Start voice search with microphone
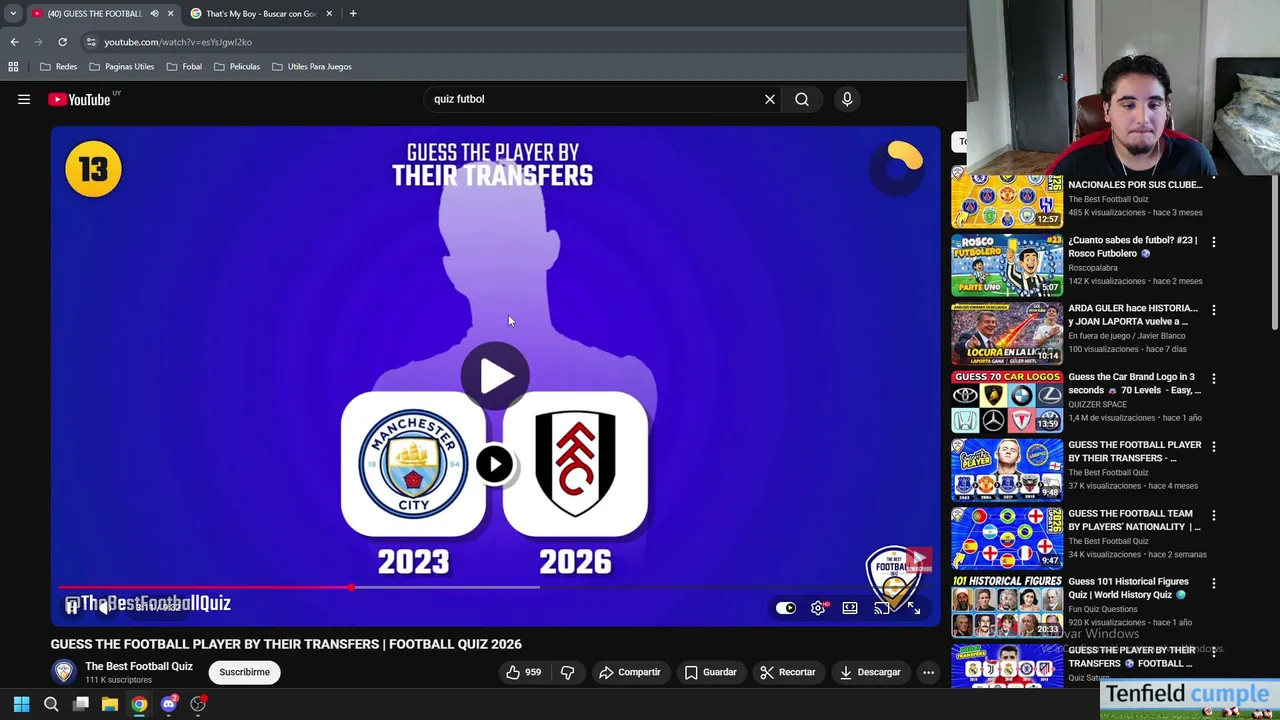Viewport: 1280px width, 720px height. [847, 99]
